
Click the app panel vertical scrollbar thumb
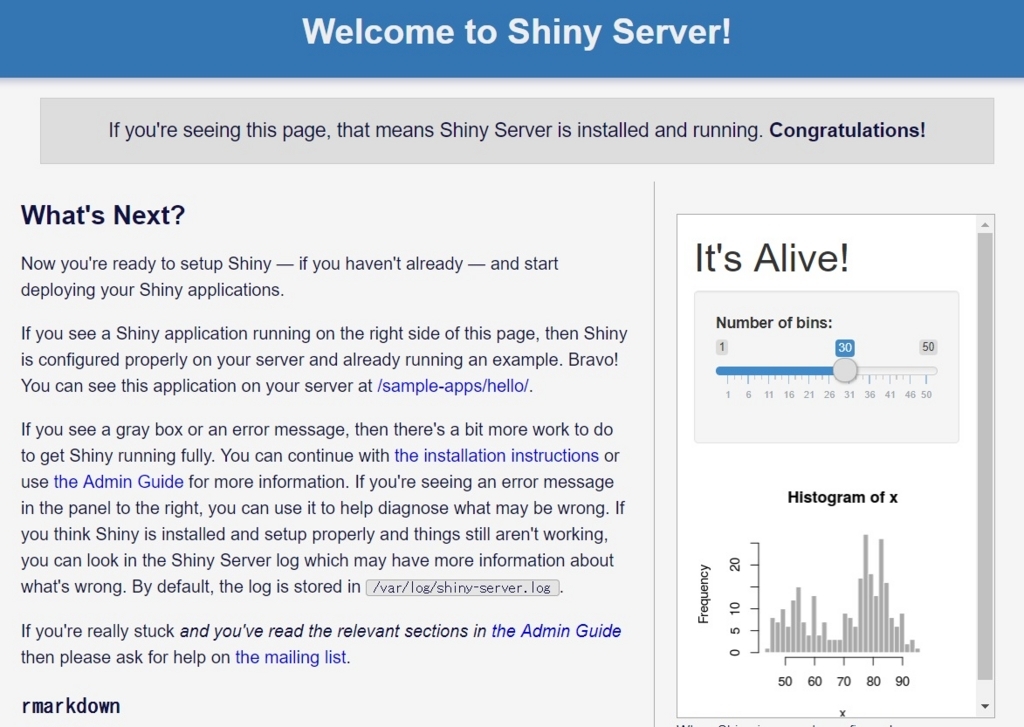coord(985,456)
